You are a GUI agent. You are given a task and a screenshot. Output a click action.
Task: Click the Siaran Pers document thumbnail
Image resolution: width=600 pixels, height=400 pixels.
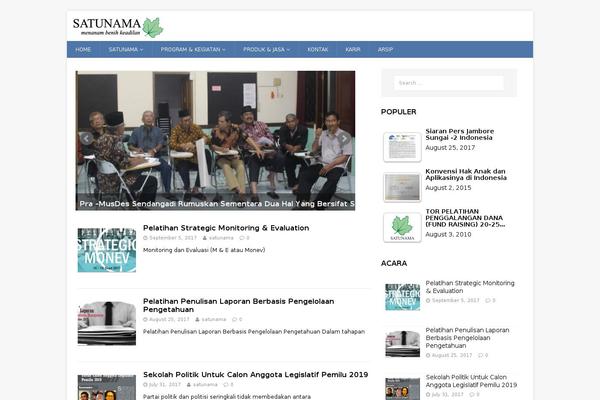click(402, 147)
